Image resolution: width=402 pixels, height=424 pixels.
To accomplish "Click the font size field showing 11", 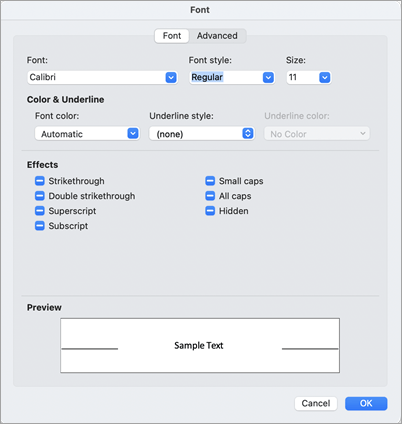I will click(x=302, y=77).
